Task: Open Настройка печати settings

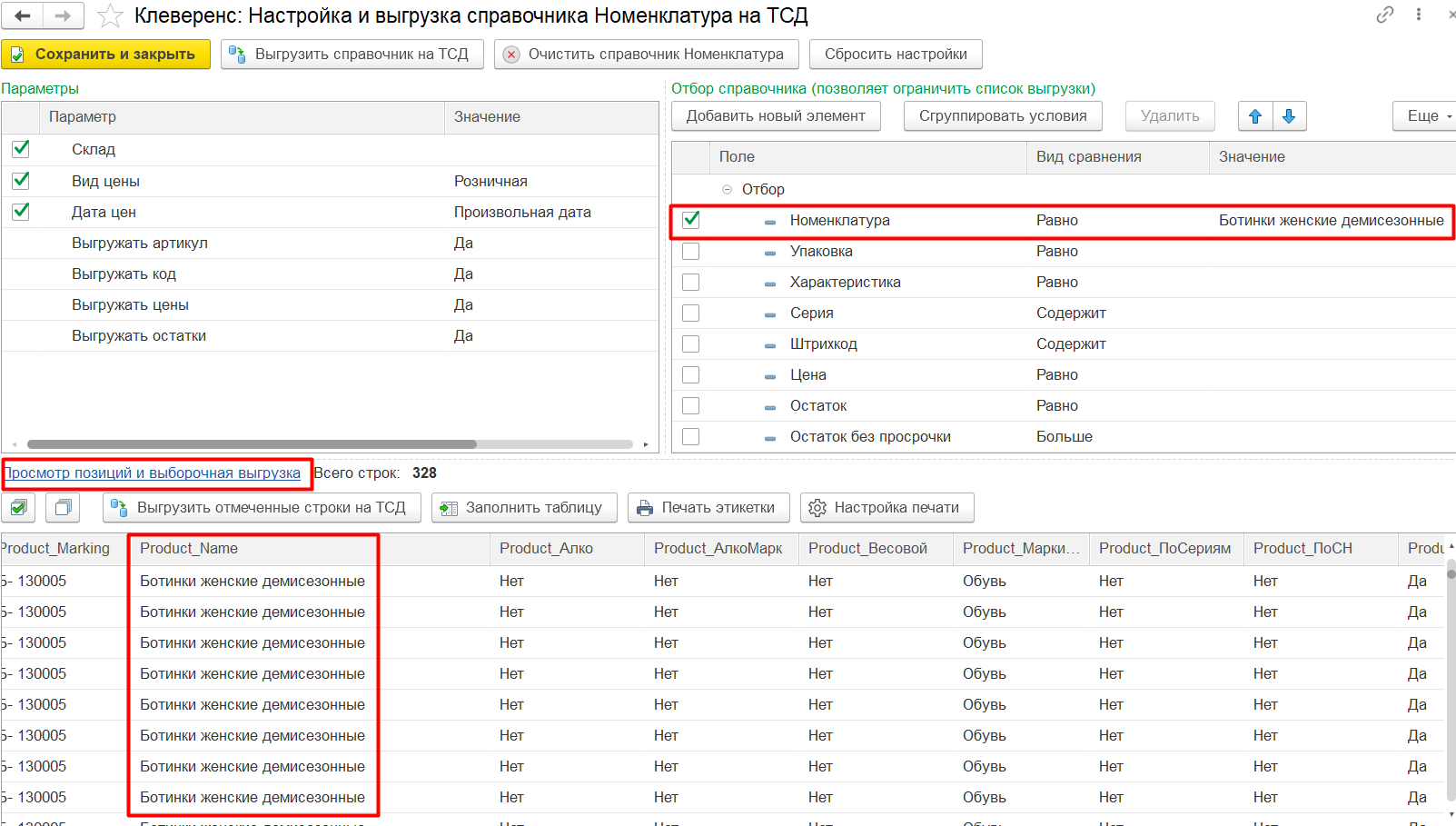Action: (886, 507)
